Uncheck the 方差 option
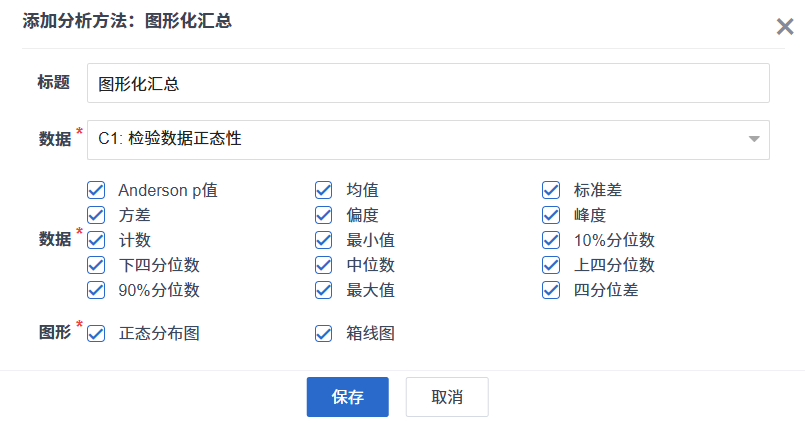The image size is (805, 423). (97, 215)
